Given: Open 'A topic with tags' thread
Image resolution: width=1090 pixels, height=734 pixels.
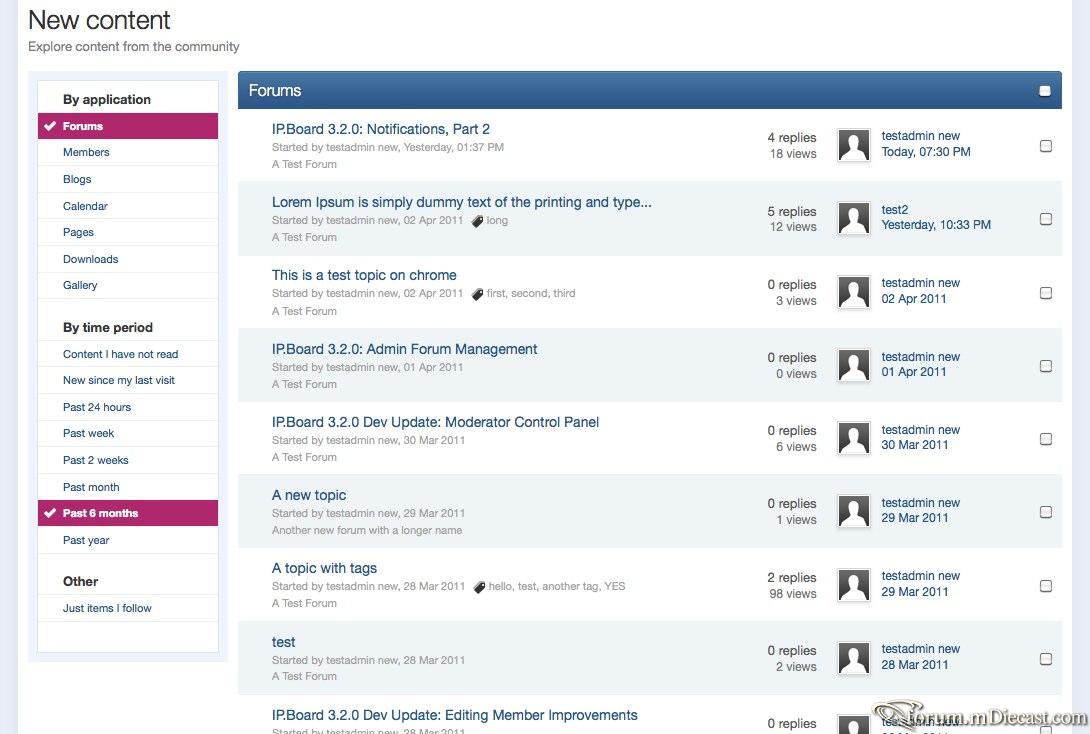Looking at the screenshot, I should tap(324, 568).
